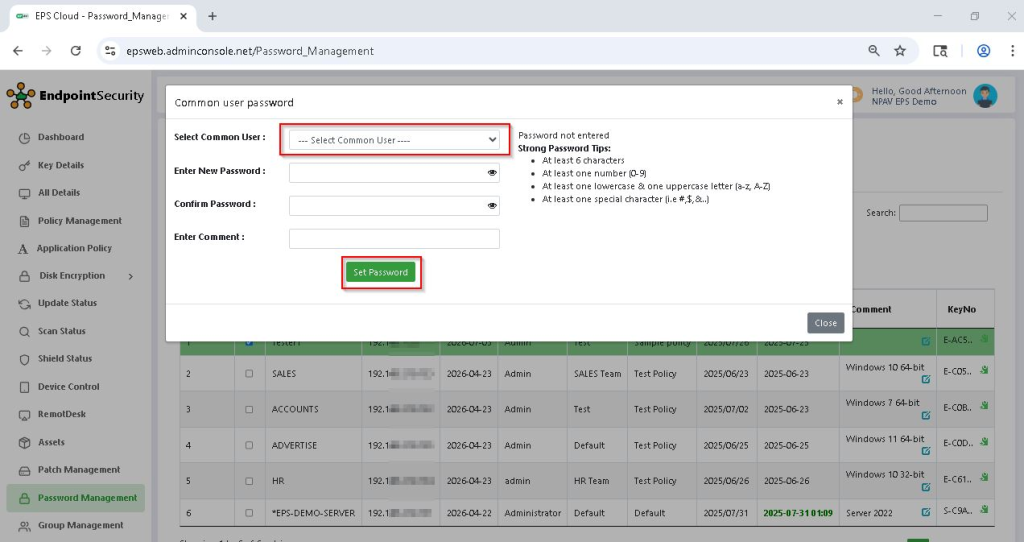Screen dimensions: 1024x542
Task: Dismiss dialog using the X icon
Action: click(x=839, y=101)
